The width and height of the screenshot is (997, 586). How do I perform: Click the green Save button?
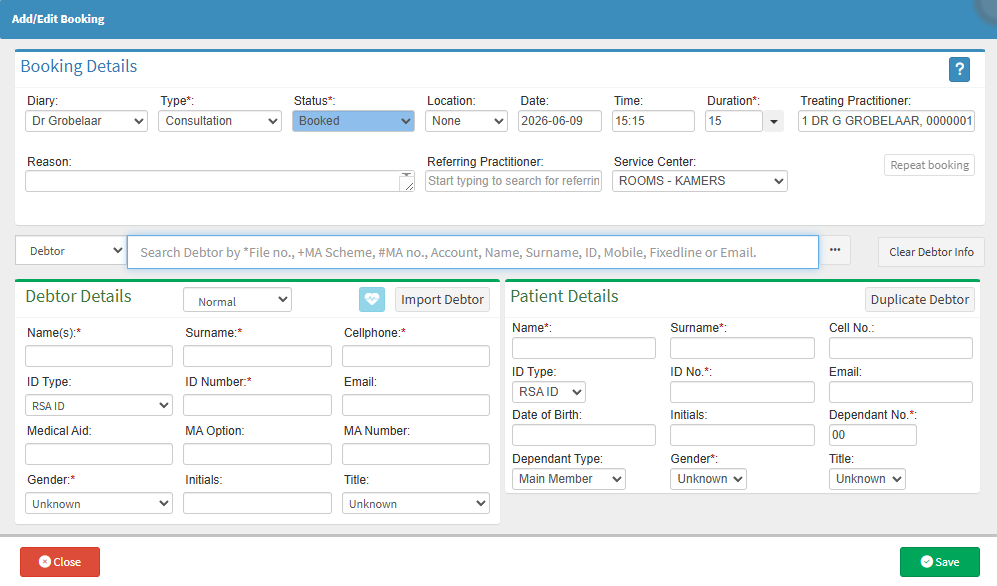(940, 562)
